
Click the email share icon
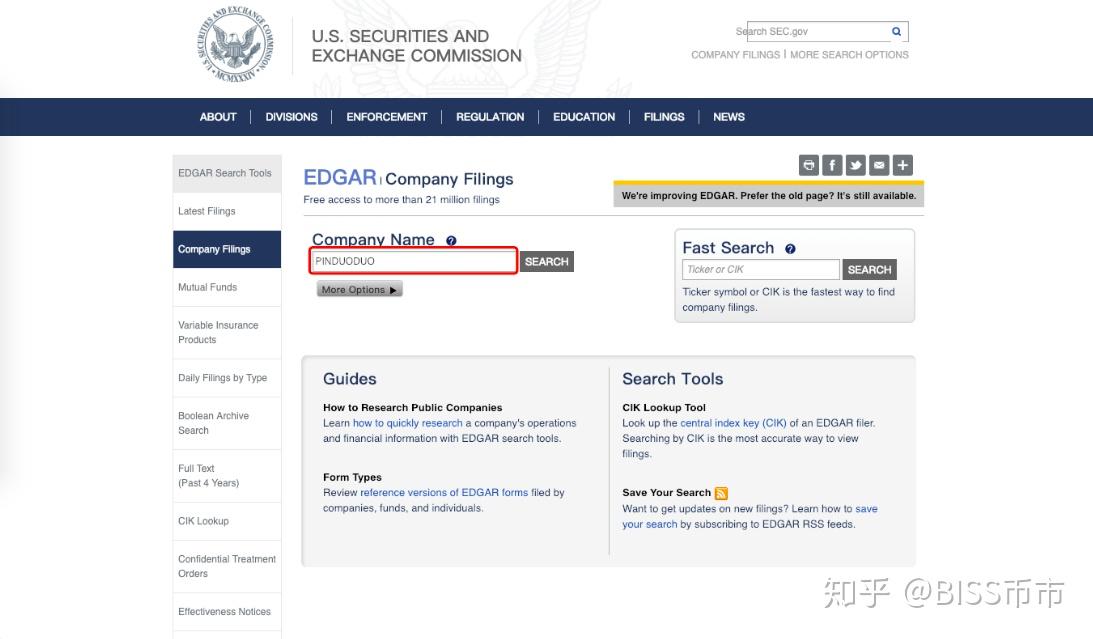tap(879, 166)
